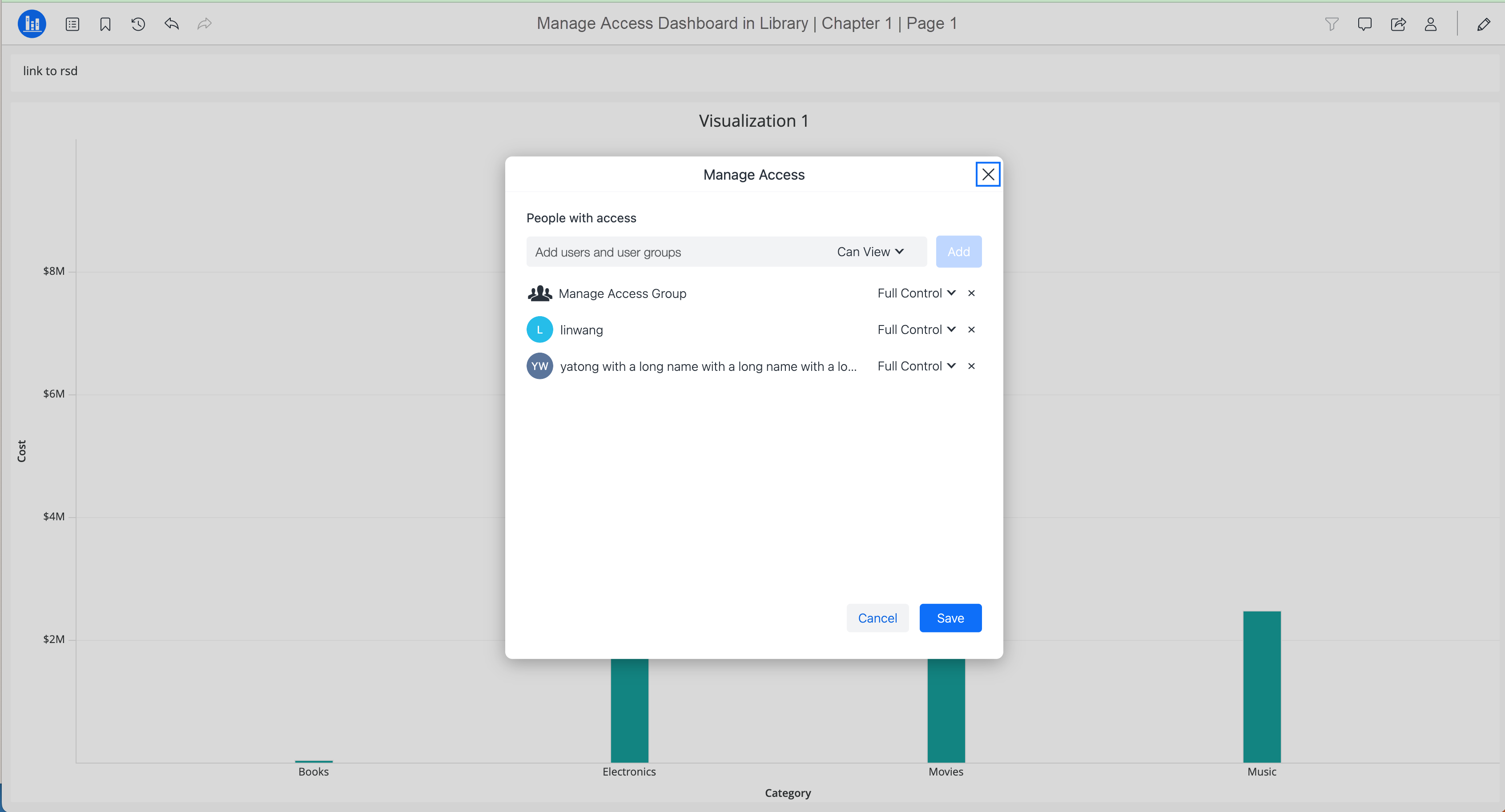The height and width of the screenshot is (812, 1505).
Task: Open the user account icon
Action: [1430, 24]
